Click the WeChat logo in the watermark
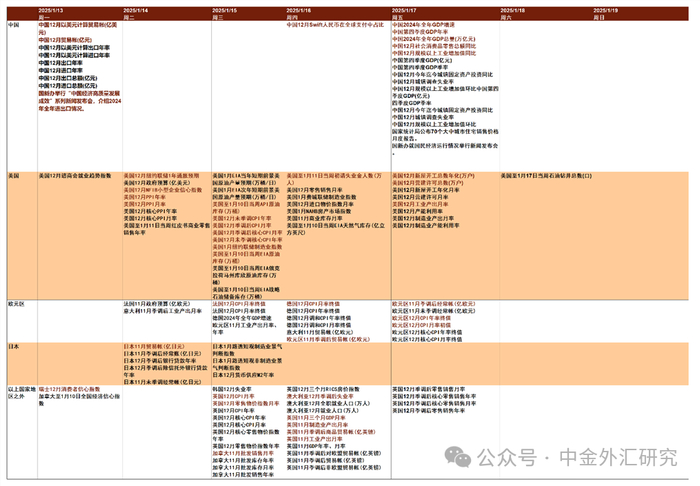The height and width of the screenshot is (486, 700). pos(458,457)
